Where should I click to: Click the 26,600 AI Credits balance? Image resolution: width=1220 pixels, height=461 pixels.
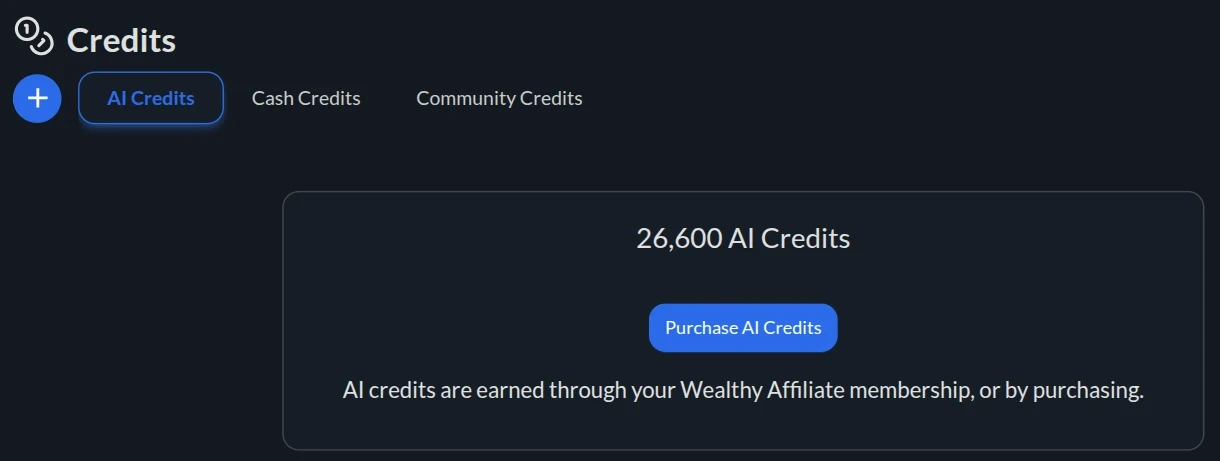coord(743,239)
